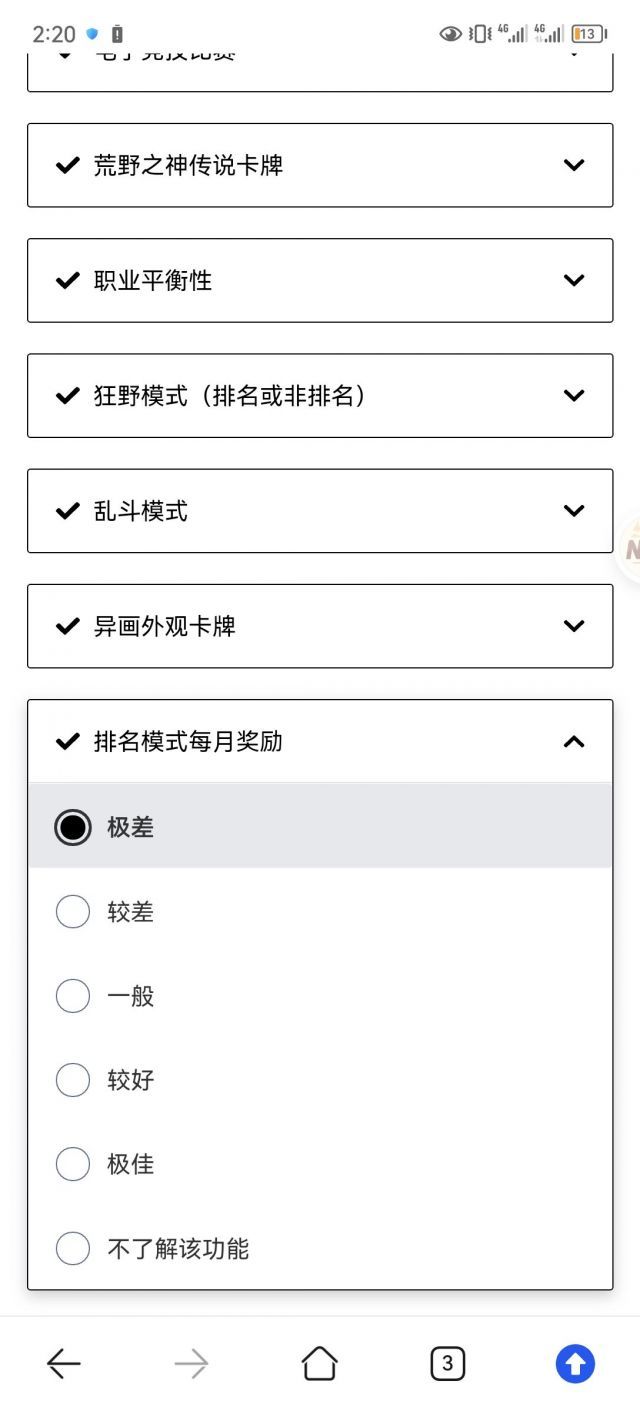Select the 一般 radio option

coord(320,996)
